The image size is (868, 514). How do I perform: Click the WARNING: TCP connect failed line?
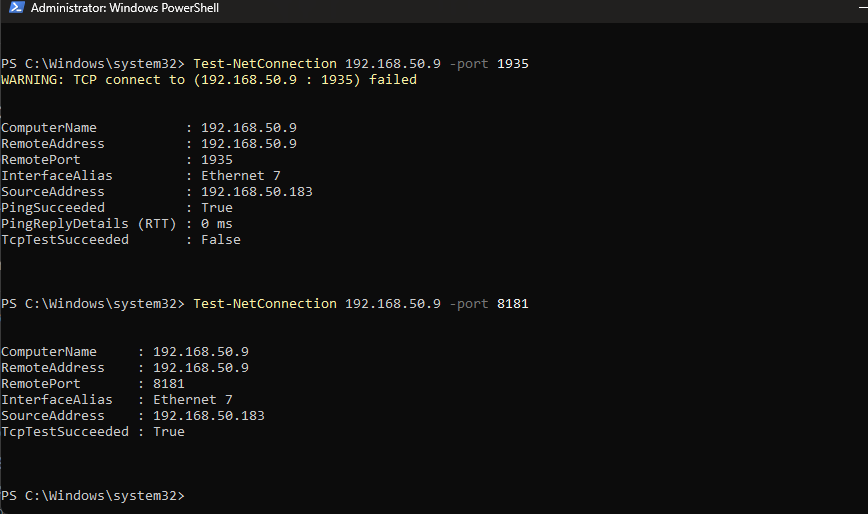coord(209,80)
